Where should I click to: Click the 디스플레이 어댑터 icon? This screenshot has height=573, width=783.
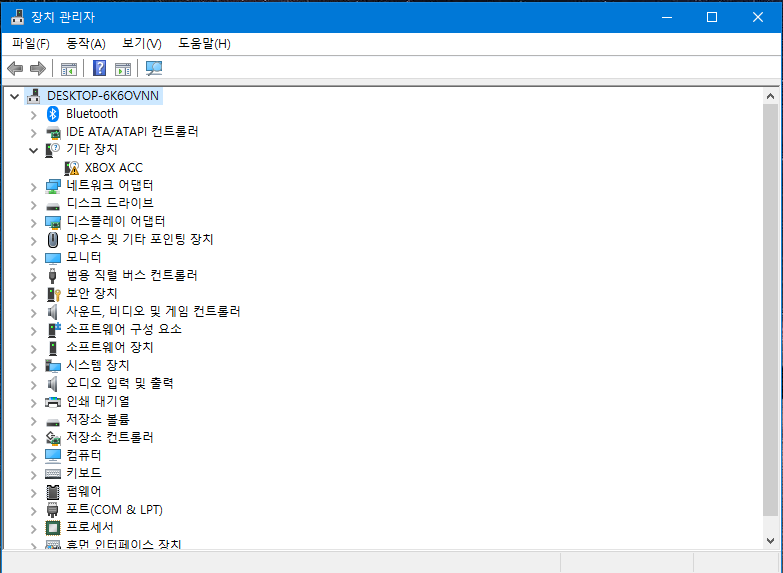tap(53, 222)
